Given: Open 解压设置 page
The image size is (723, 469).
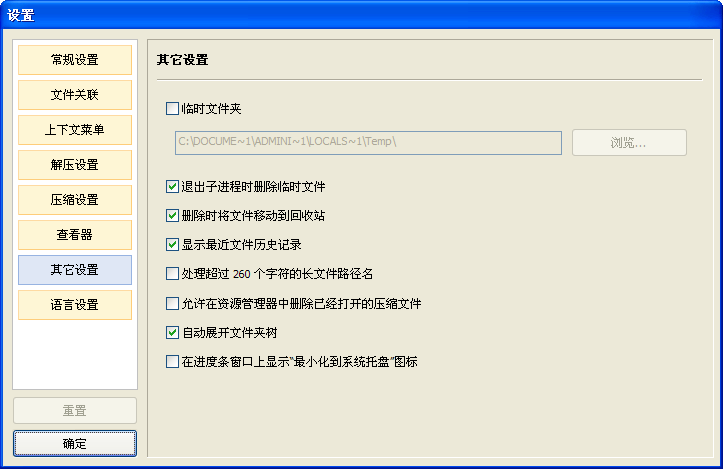Looking at the screenshot, I should (x=75, y=165).
